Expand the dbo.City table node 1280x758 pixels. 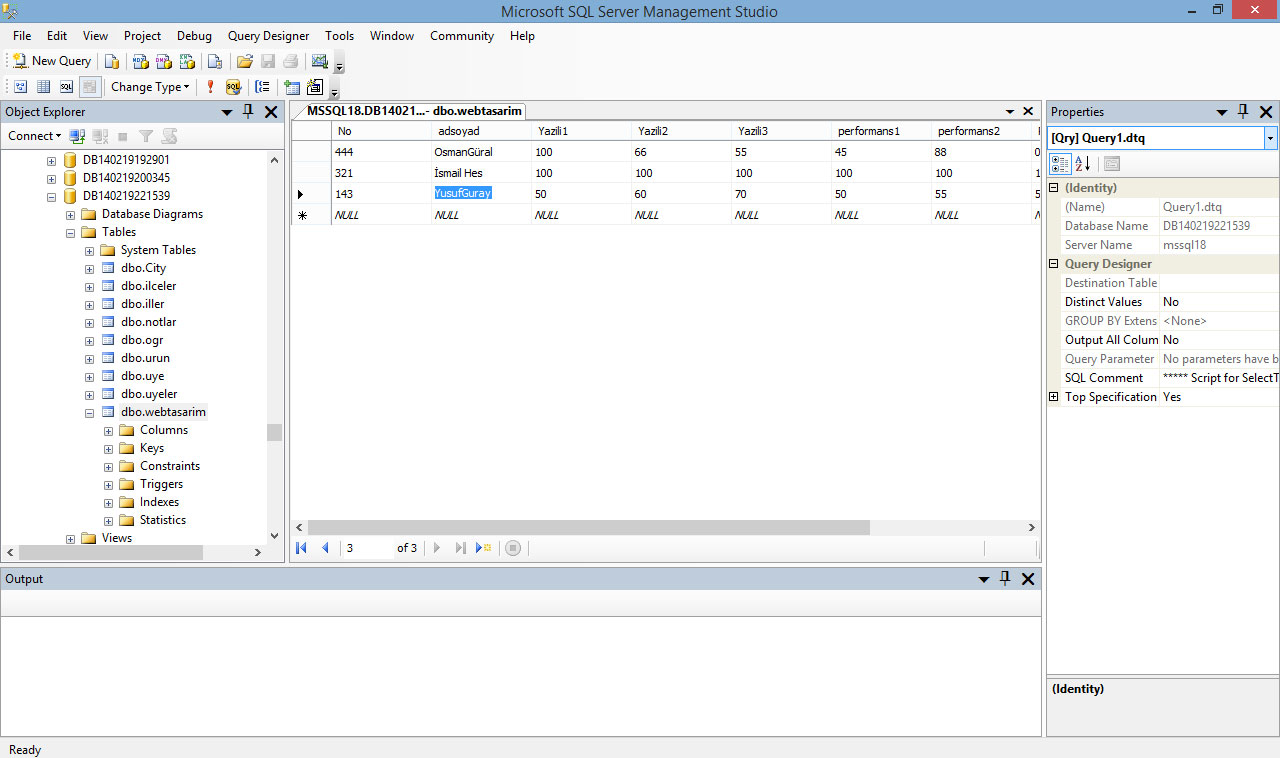(90, 268)
